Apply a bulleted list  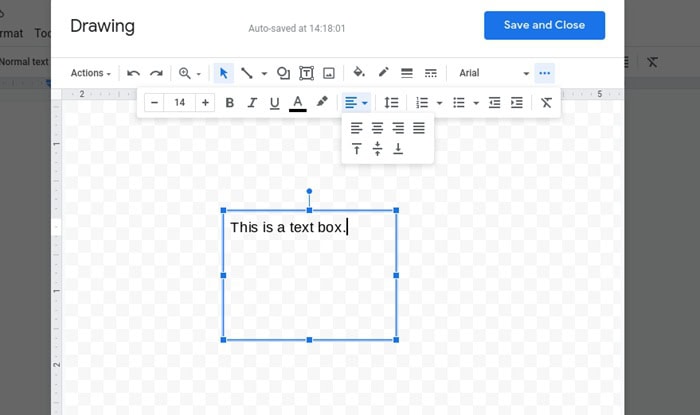(x=459, y=103)
